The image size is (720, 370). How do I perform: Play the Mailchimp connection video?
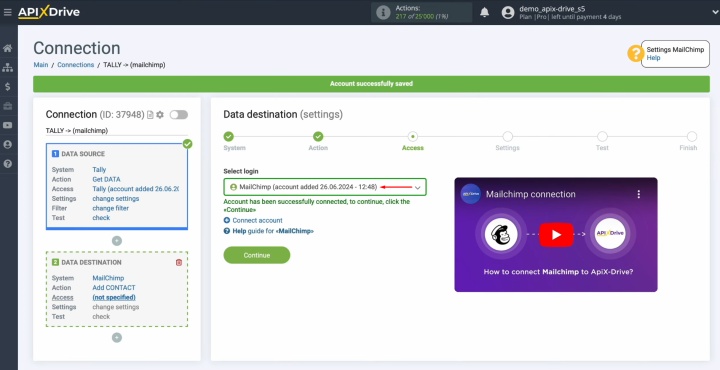pyautogui.click(x=556, y=235)
